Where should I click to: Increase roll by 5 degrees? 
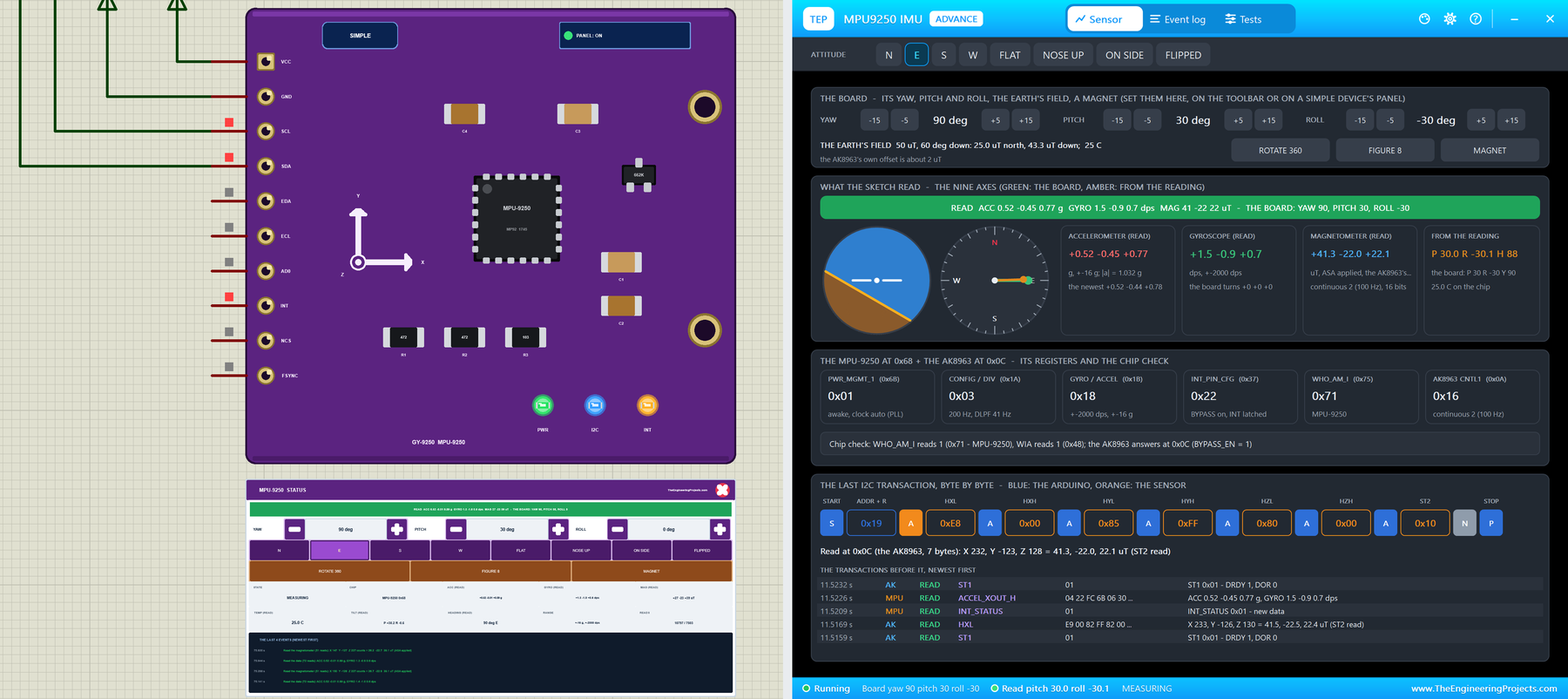coord(1481,120)
